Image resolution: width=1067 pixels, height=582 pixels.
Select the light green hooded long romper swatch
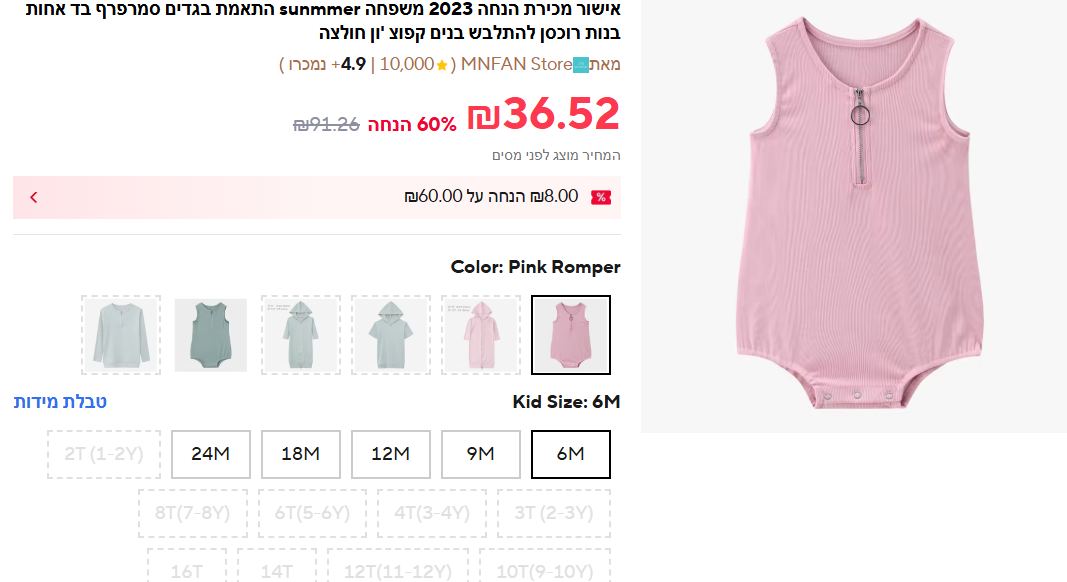(300, 335)
